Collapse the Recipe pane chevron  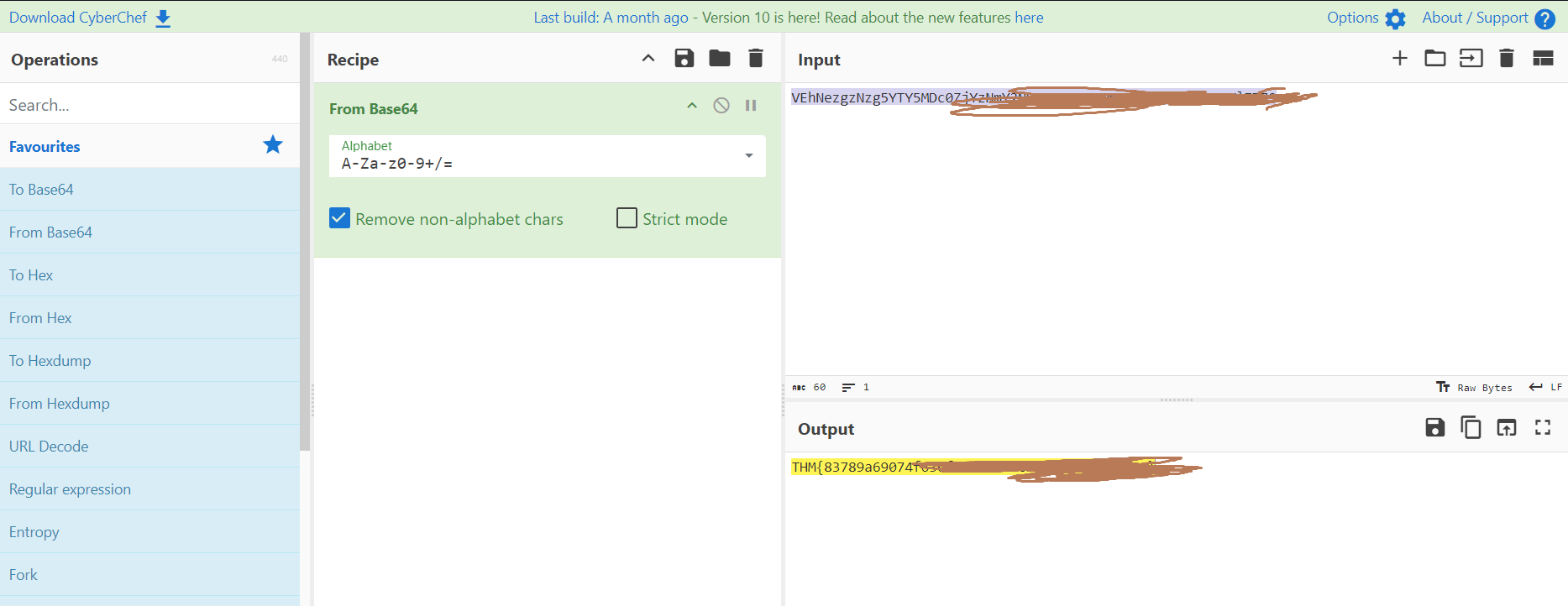[x=648, y=58]
